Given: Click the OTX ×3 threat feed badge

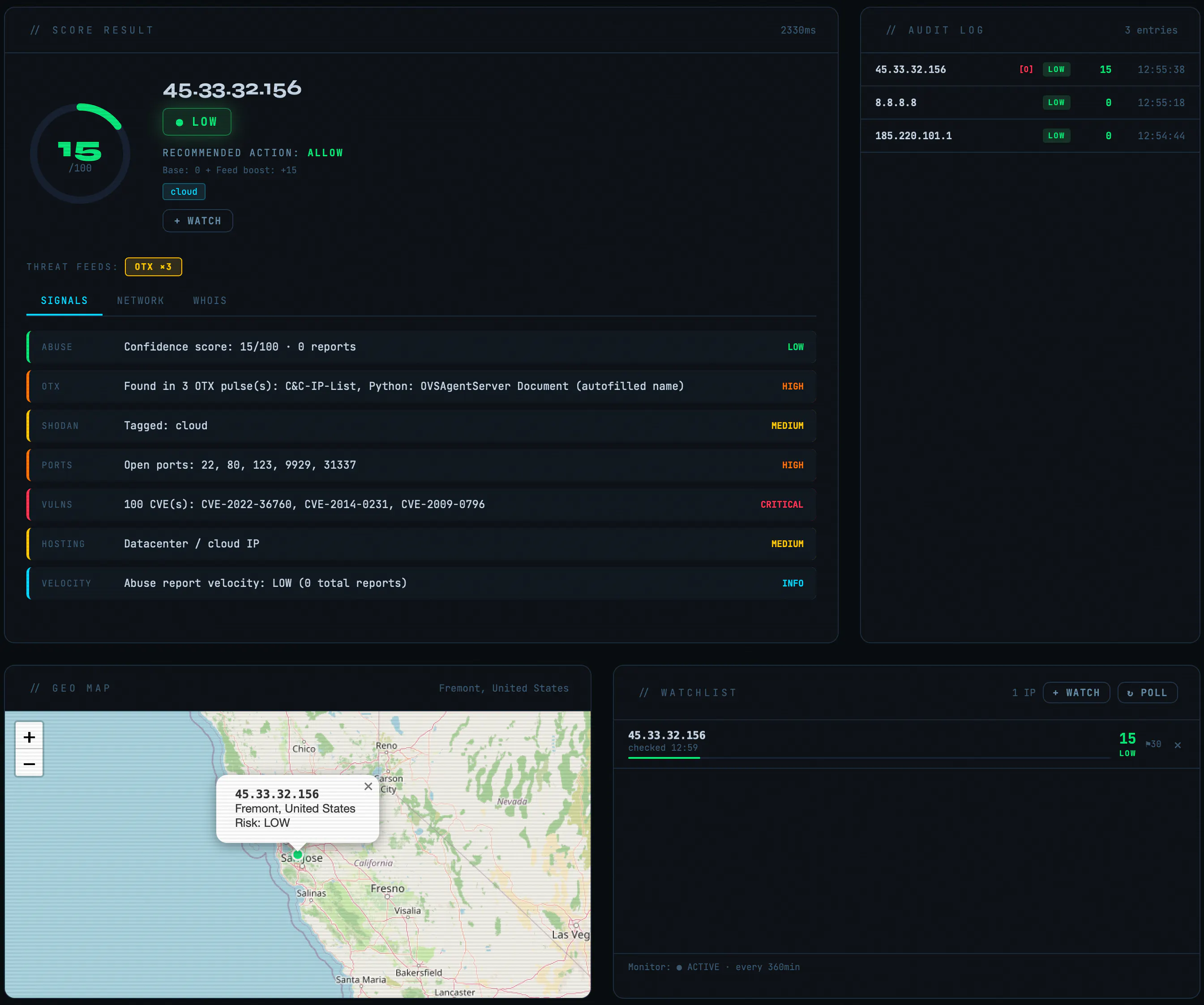Looking at the screenshot, I should (x=153, y=267).
